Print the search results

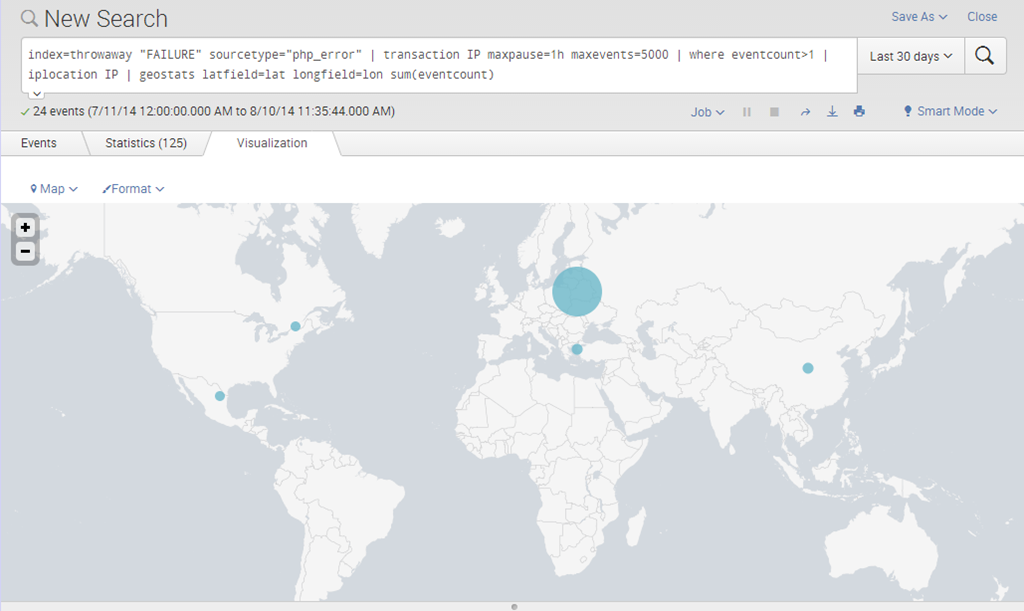click(x=859, y=112)
